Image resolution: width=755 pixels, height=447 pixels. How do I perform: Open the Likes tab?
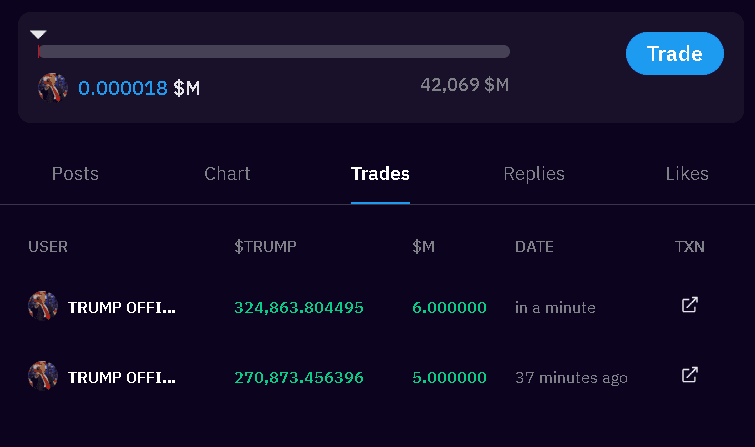click(x=687, y=174)
